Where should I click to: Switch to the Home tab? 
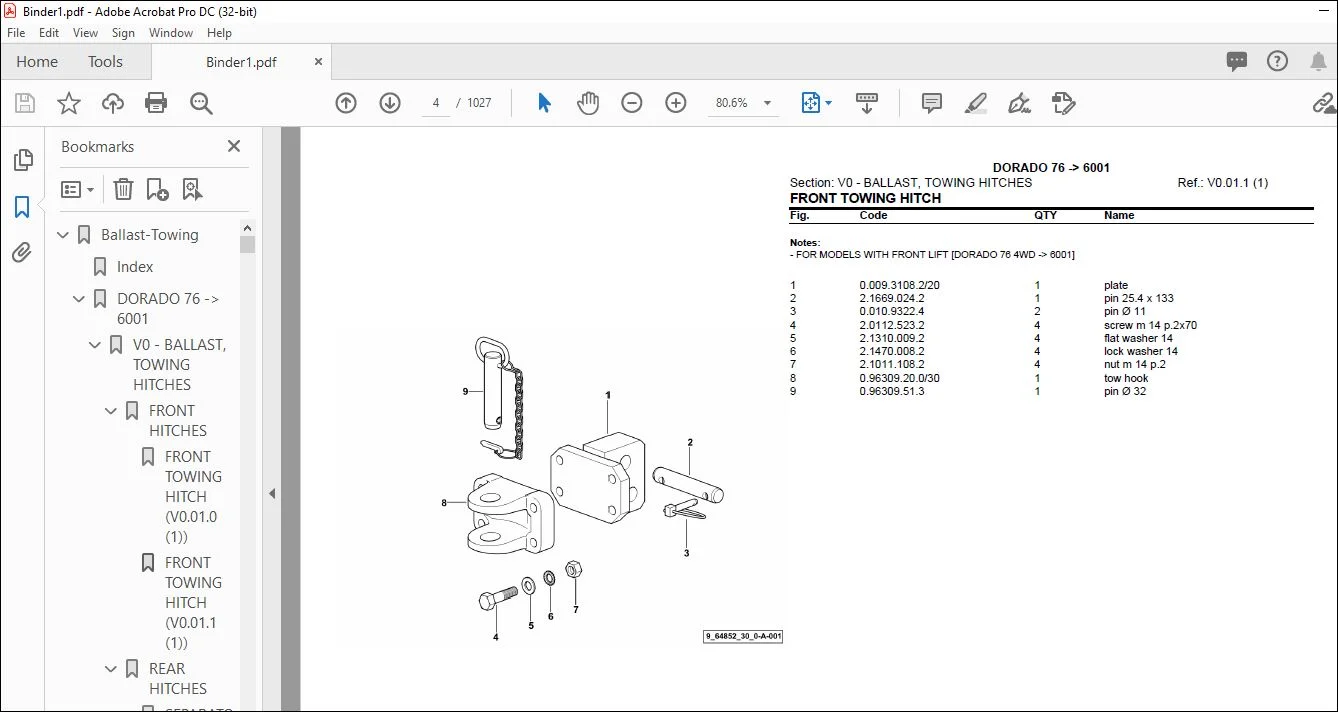[37, 62]
